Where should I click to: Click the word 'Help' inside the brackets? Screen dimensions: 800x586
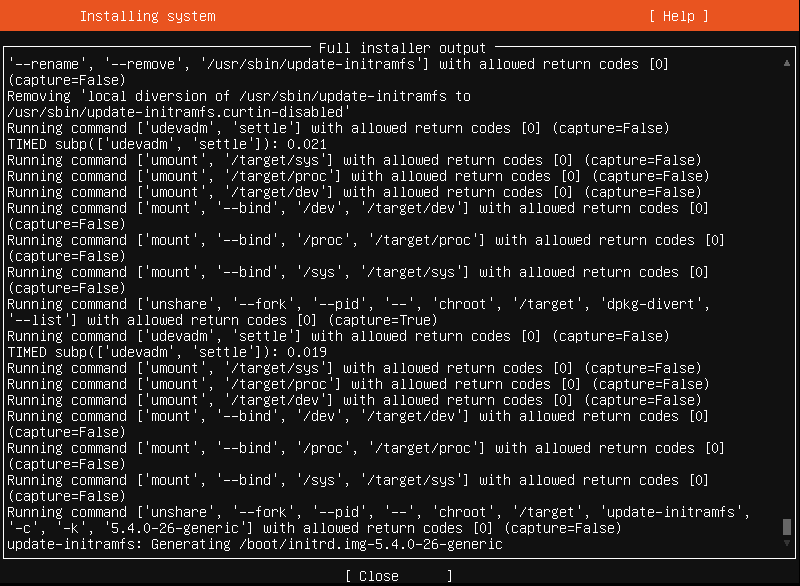679,16
